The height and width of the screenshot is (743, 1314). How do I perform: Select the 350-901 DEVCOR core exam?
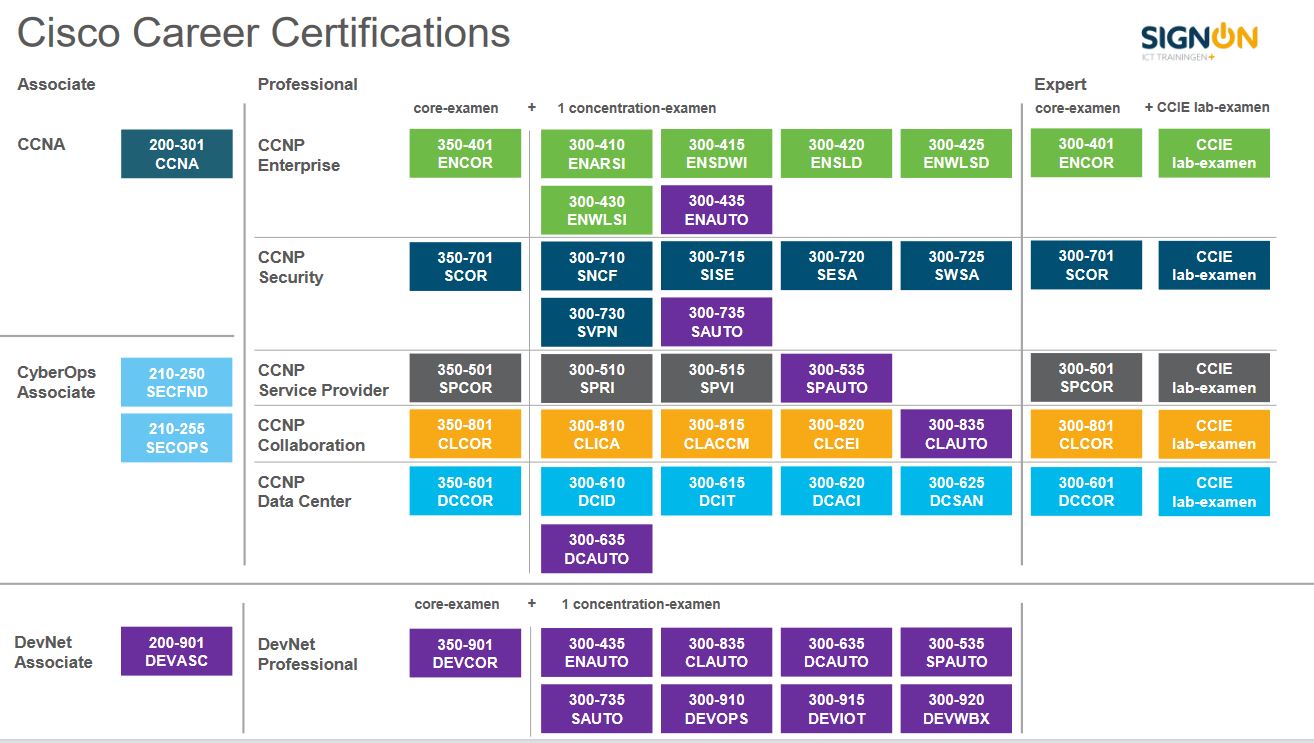465,652
